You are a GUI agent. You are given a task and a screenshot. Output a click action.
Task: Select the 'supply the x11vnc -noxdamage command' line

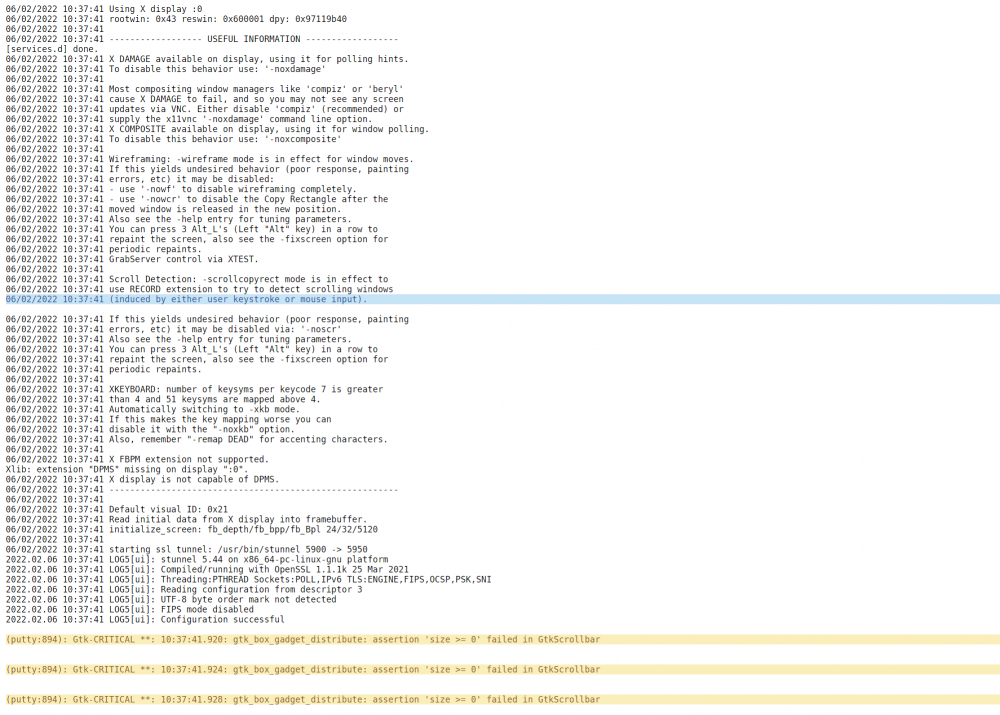pyautogui.click(x=189, y=119)
